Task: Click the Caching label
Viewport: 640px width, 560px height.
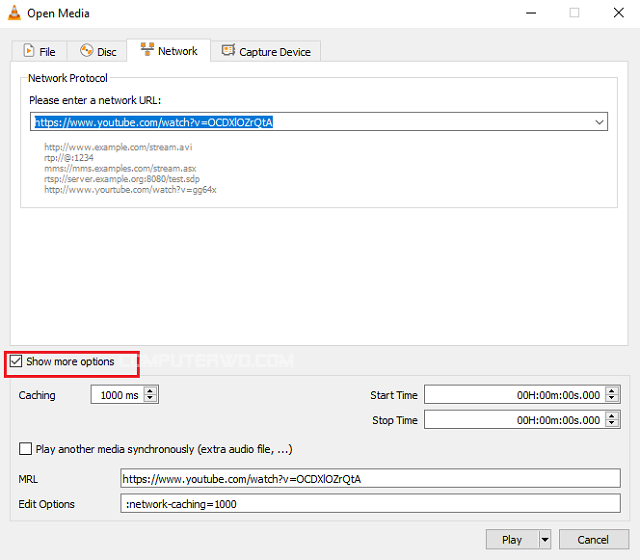Action: (x=37, y=395)
